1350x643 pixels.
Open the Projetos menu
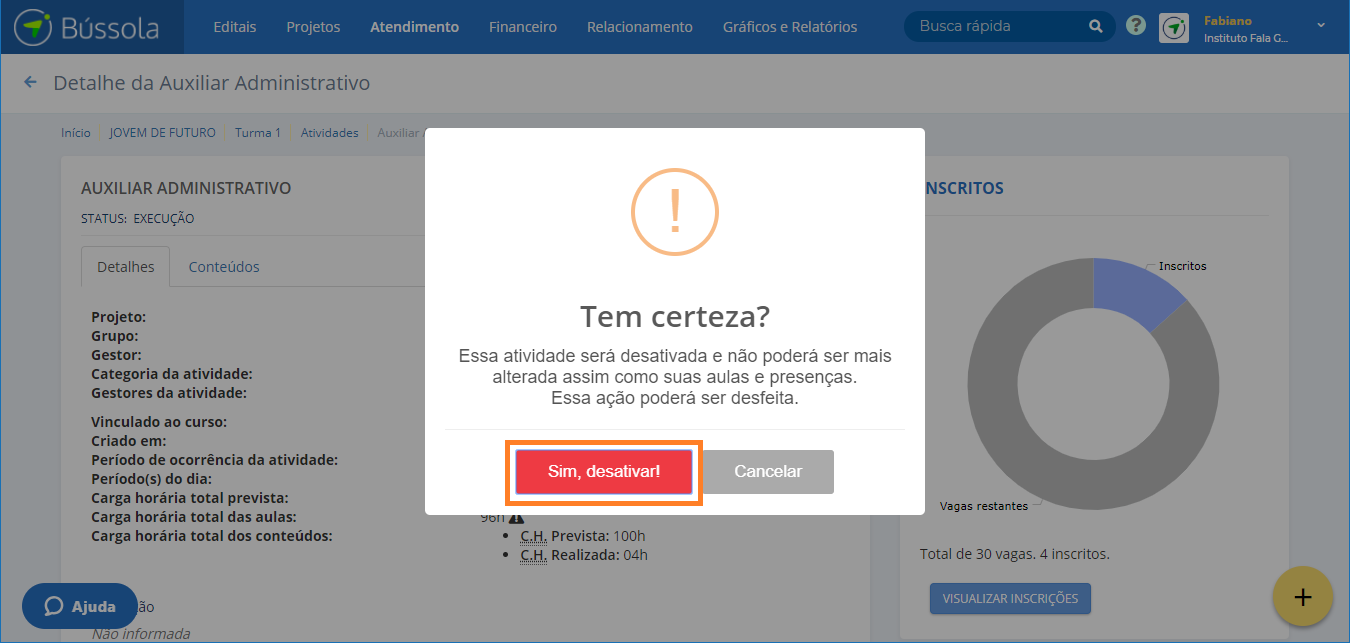click(313, 27)
